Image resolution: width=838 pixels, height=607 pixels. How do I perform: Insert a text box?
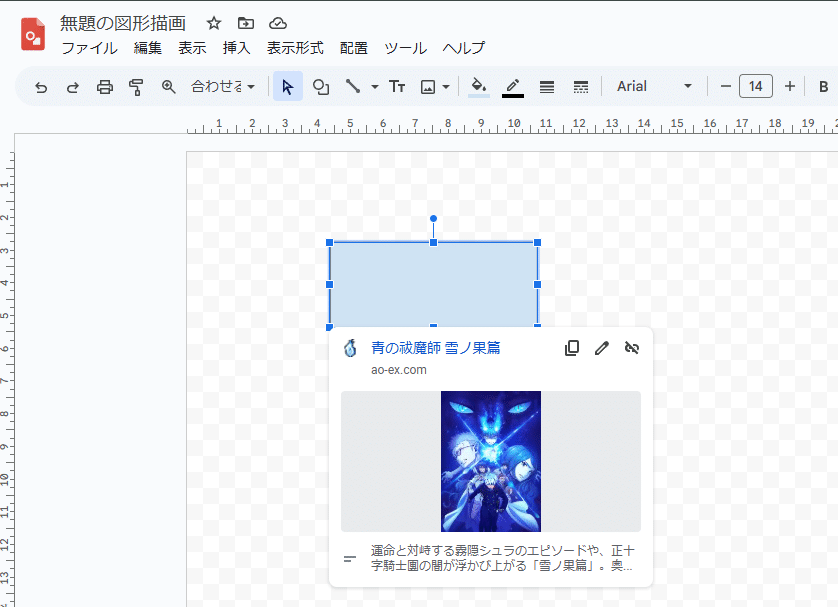click(397, 87)
